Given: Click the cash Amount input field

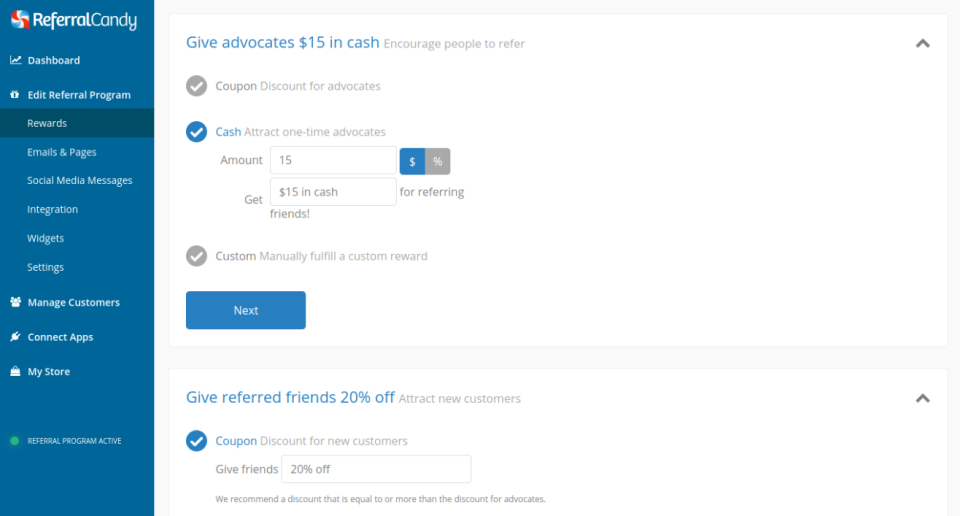Looking at the screenshot, I should coord(333,160).
